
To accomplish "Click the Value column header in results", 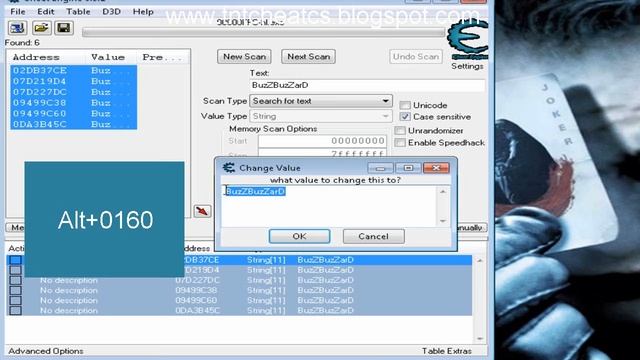I will (108, 57).
